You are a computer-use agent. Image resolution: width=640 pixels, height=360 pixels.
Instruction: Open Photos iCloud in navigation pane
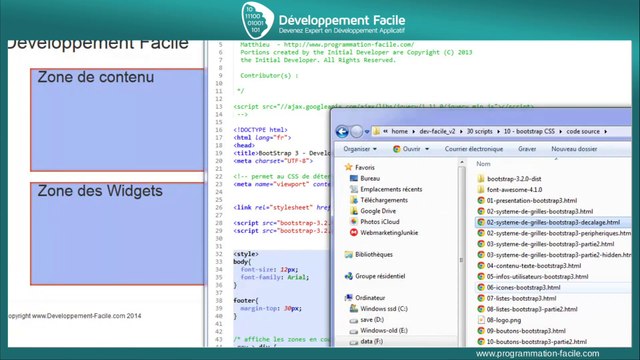point(375,222)
